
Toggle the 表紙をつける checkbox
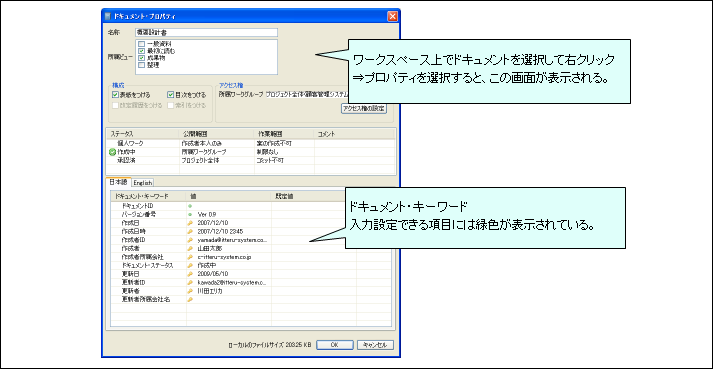(x=115, y=95)
